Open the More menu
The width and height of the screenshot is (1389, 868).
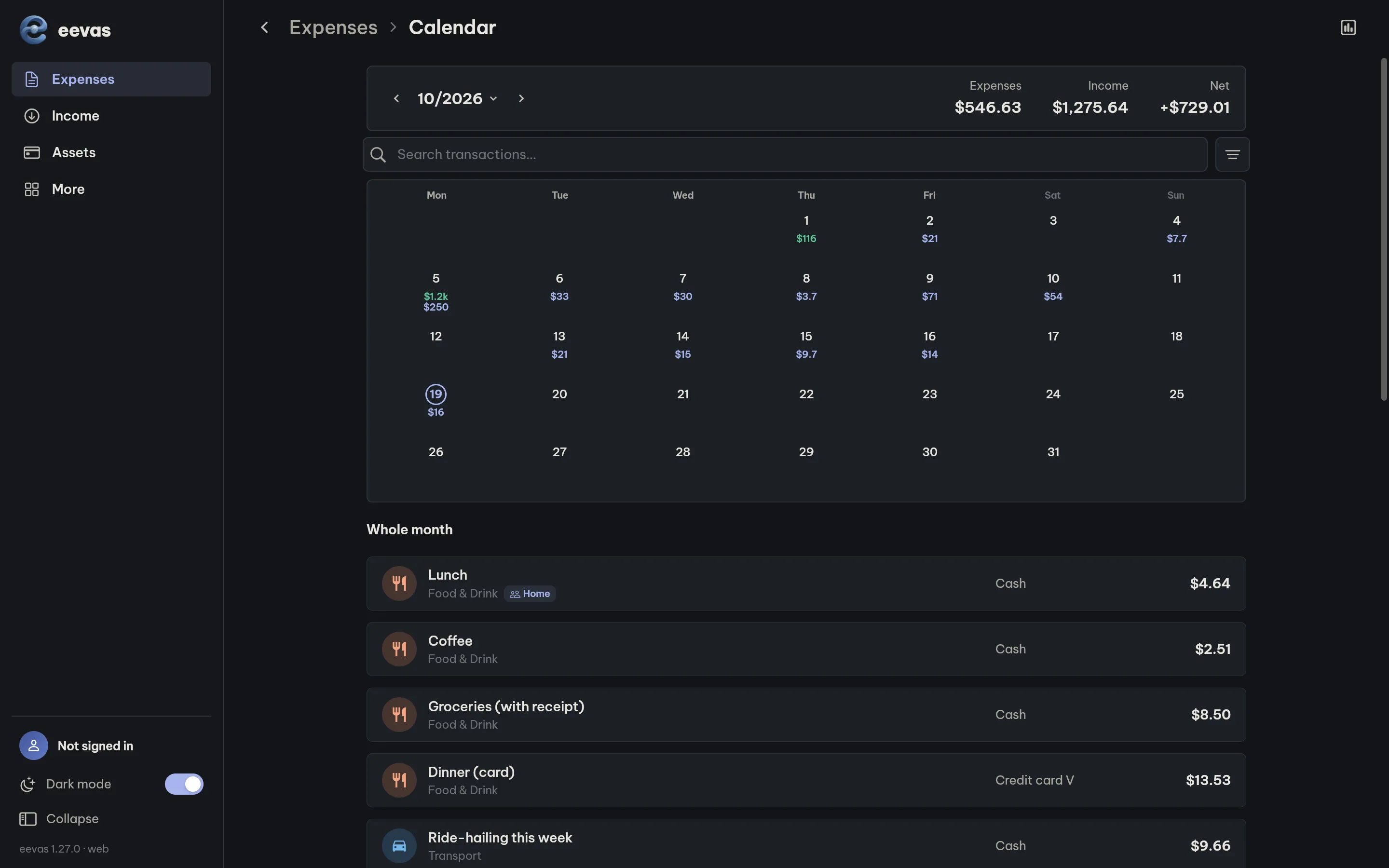[x=111, y=189]
